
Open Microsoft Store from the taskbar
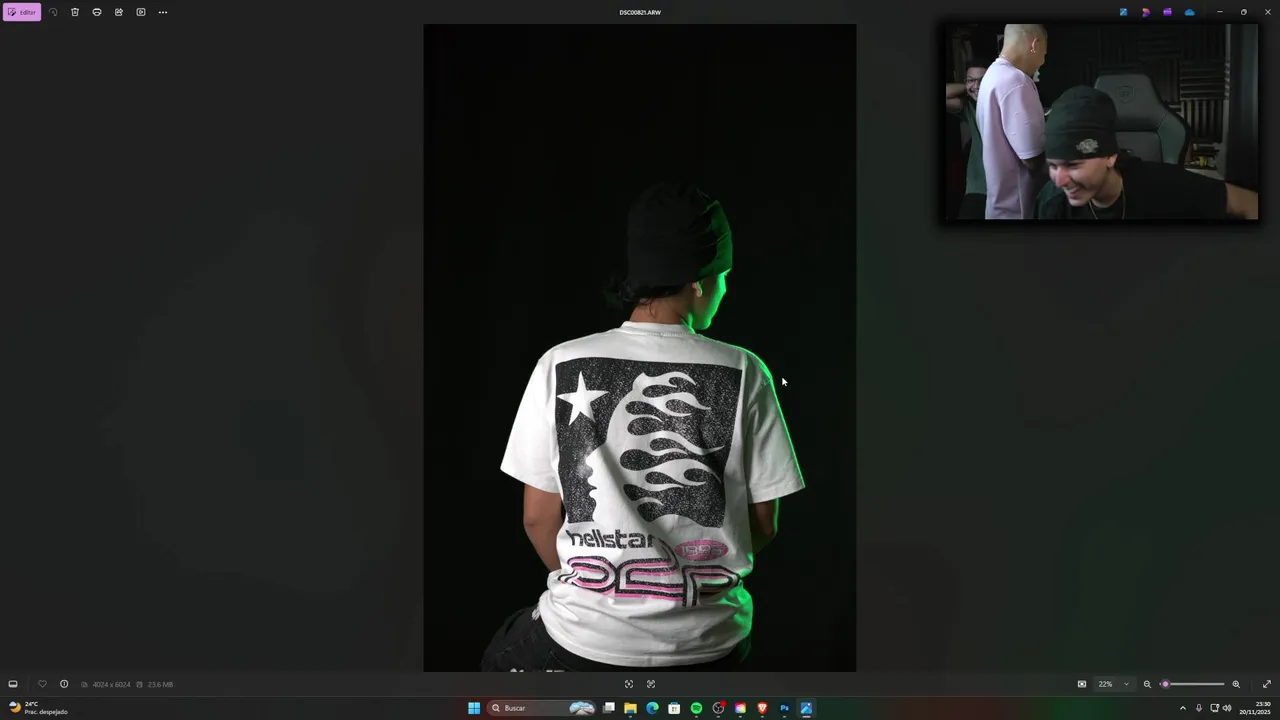pos(674,708)
